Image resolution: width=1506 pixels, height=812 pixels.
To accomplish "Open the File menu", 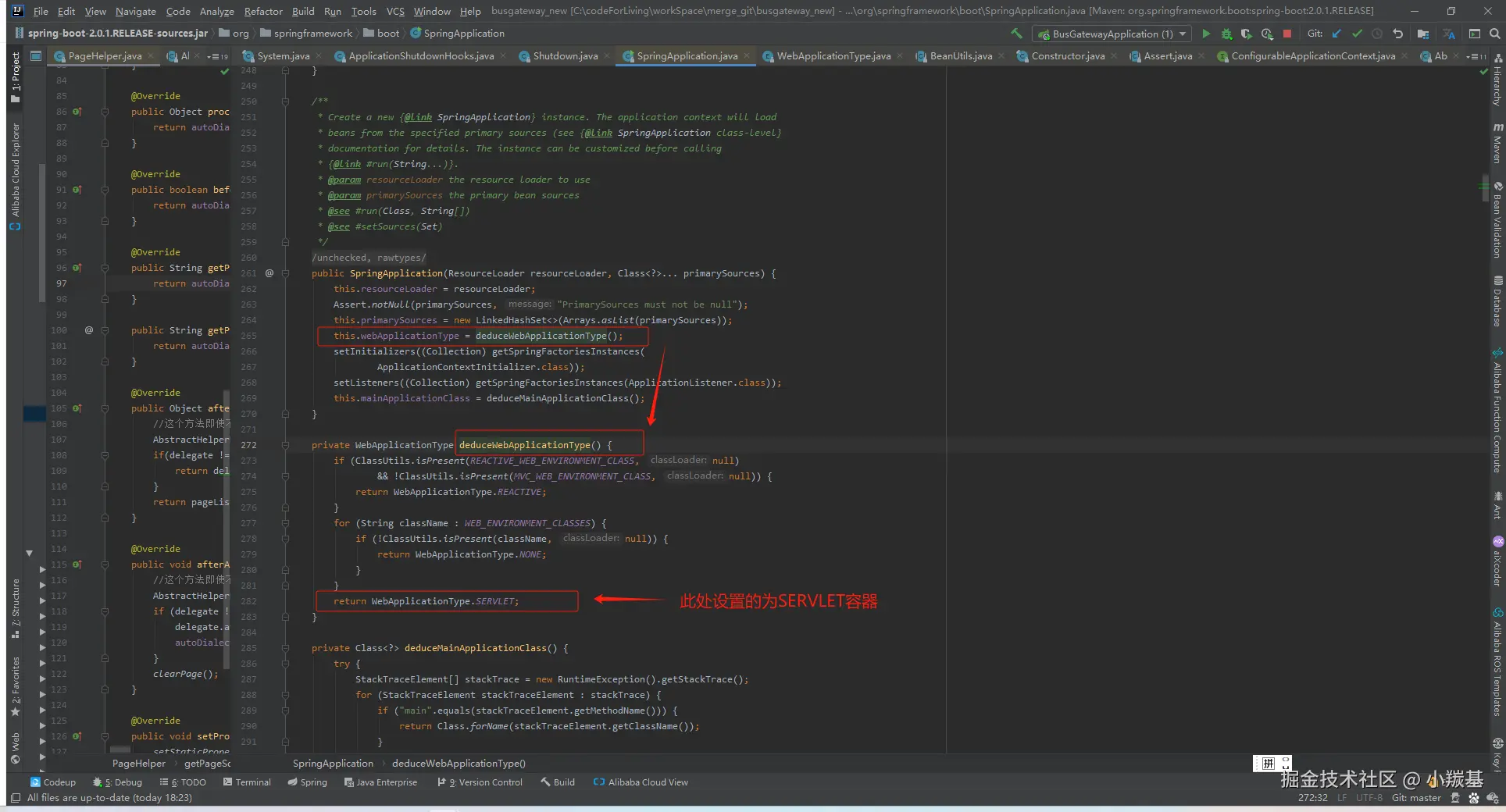I will point(41,11).
